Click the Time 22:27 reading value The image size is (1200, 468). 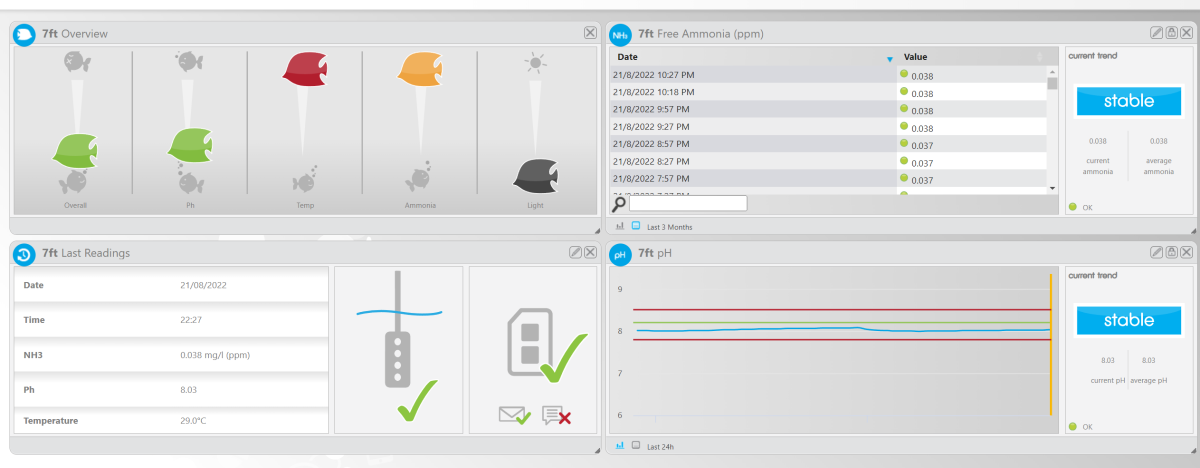coord(191,320)
